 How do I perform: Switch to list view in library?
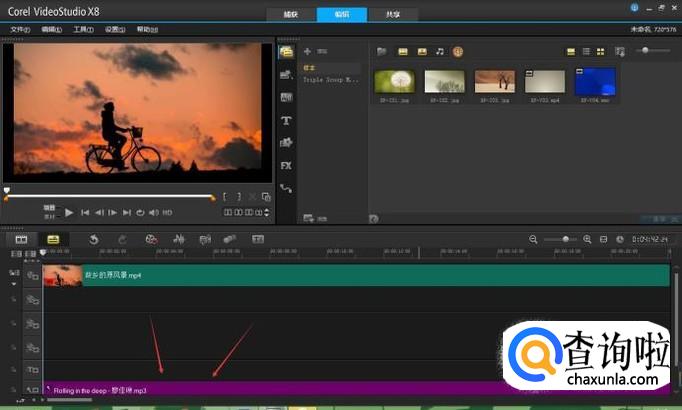[x=587, y=51]
